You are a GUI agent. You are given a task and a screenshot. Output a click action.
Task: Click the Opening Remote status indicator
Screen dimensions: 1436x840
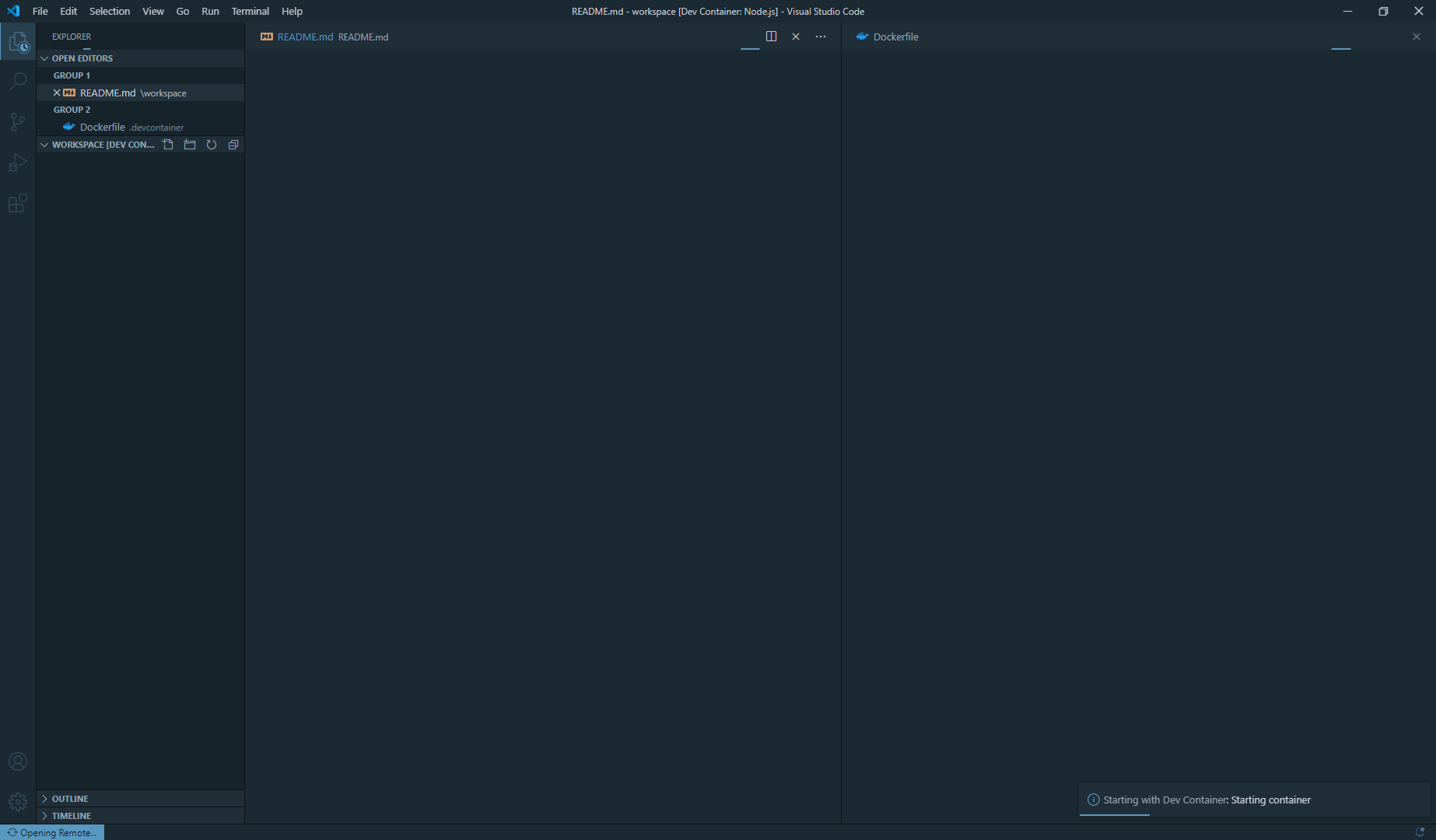pyautogui.click(x=52, y=832)
